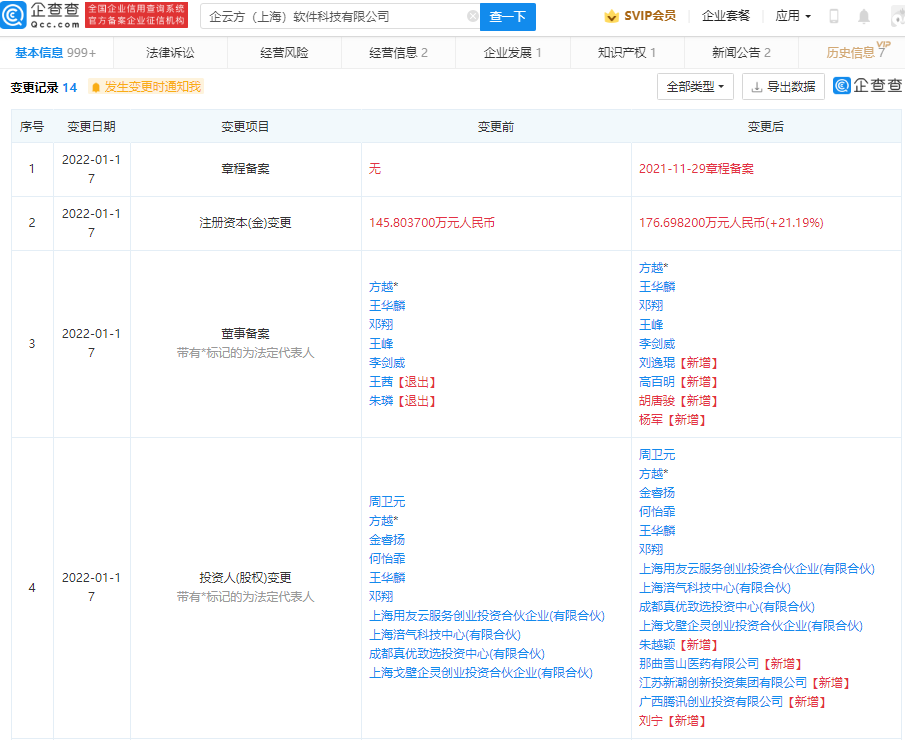
Task: Click the 变更记录 14 heading
Action: click(x=44, y=87)
